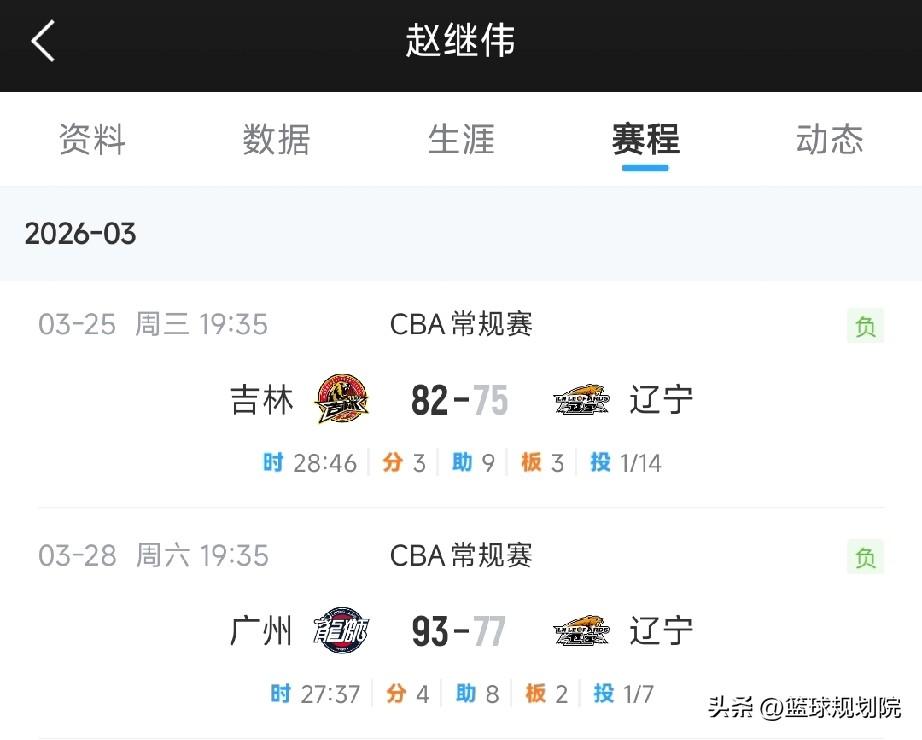The height and width of the screenshot is (740, 922).
Task: Switch to the 资料 tab
Action: [92, 140]
